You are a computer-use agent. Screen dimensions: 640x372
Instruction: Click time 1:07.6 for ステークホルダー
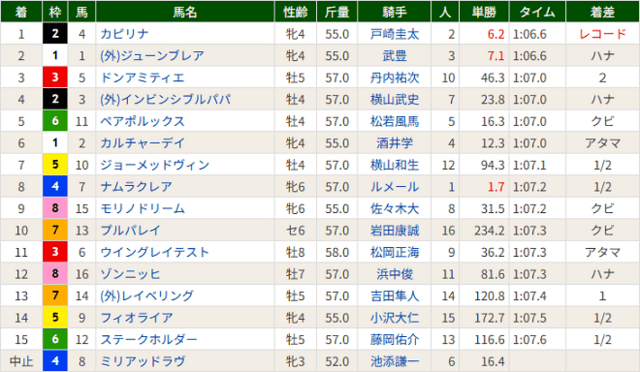pyautogui.click(x=529, y=340)
